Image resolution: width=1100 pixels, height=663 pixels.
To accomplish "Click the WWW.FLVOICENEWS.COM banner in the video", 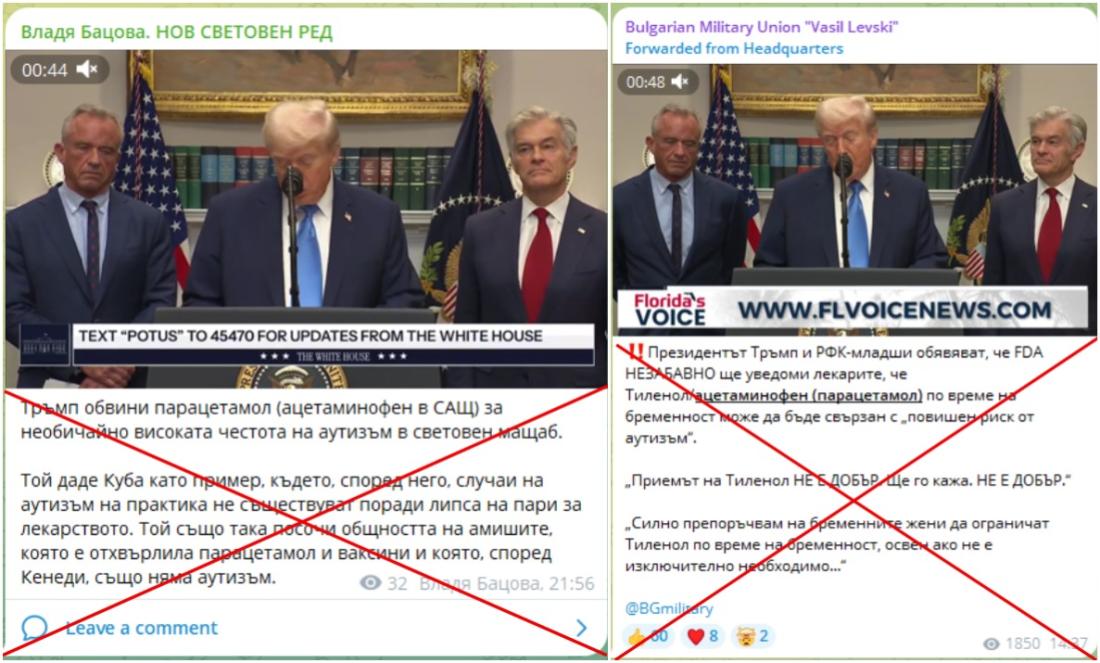I will pos(894,309).
